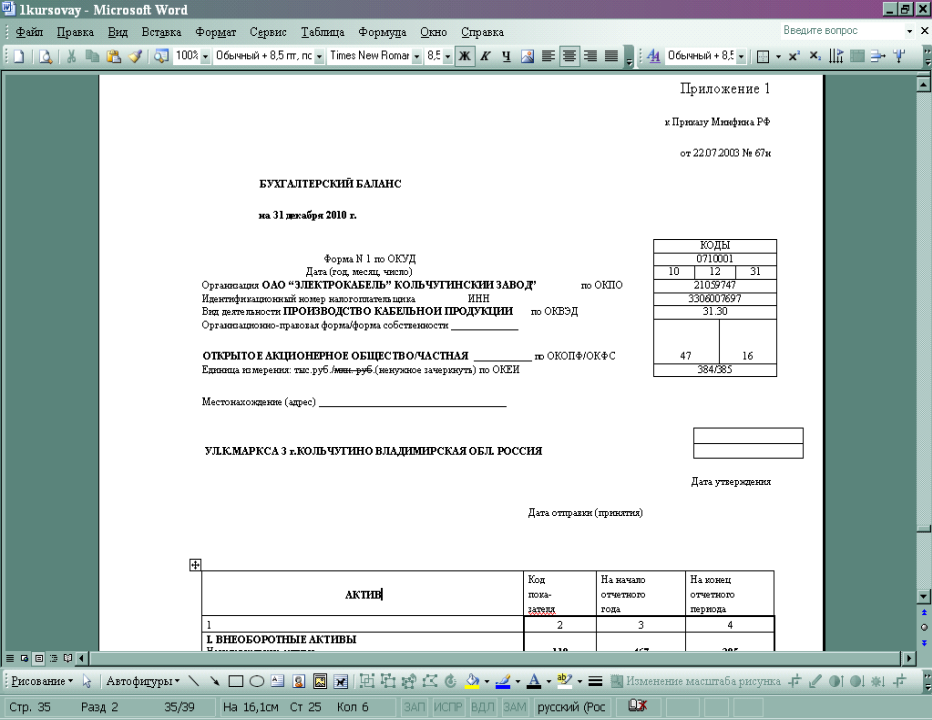Apply font color on drawing toolbar
932x720 pixels.
point(534,681)
